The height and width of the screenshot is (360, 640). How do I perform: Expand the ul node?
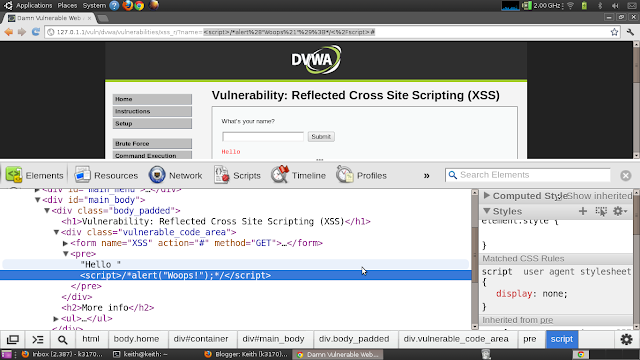[x=56, y=319]
